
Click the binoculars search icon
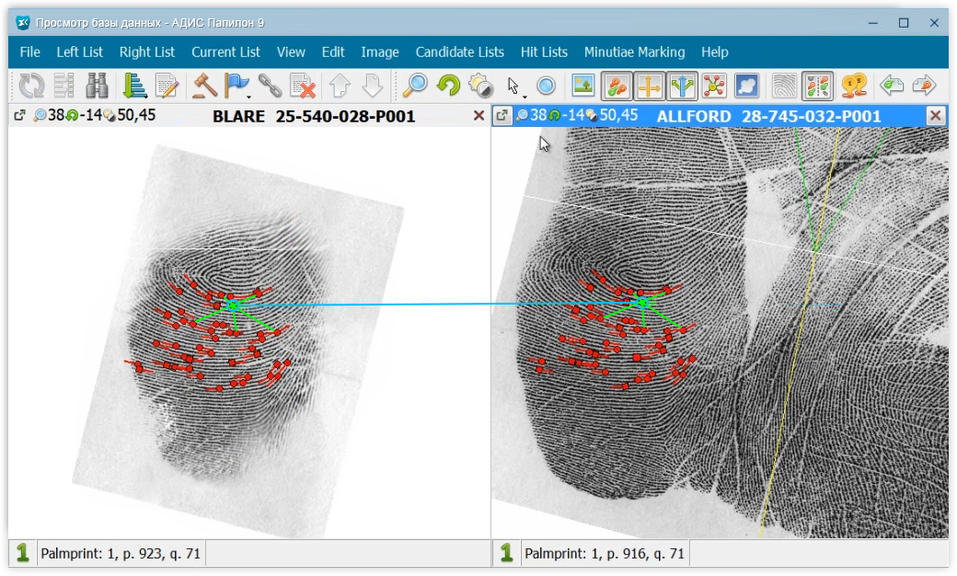pos(97,86)
